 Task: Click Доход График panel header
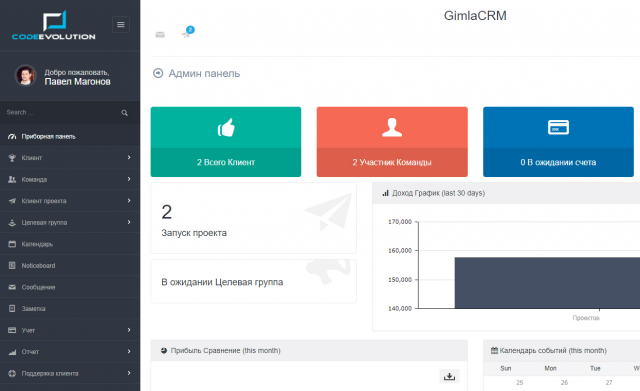click(506, 193)
